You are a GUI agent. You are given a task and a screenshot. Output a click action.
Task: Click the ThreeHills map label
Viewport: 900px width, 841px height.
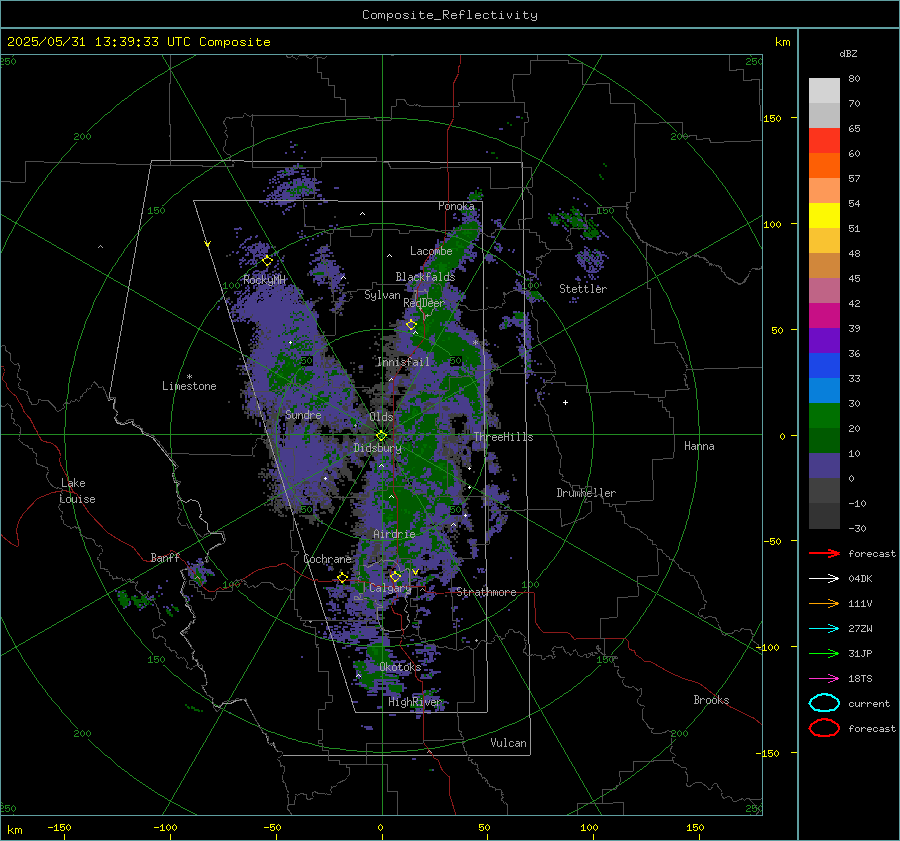tap(503, 437)
